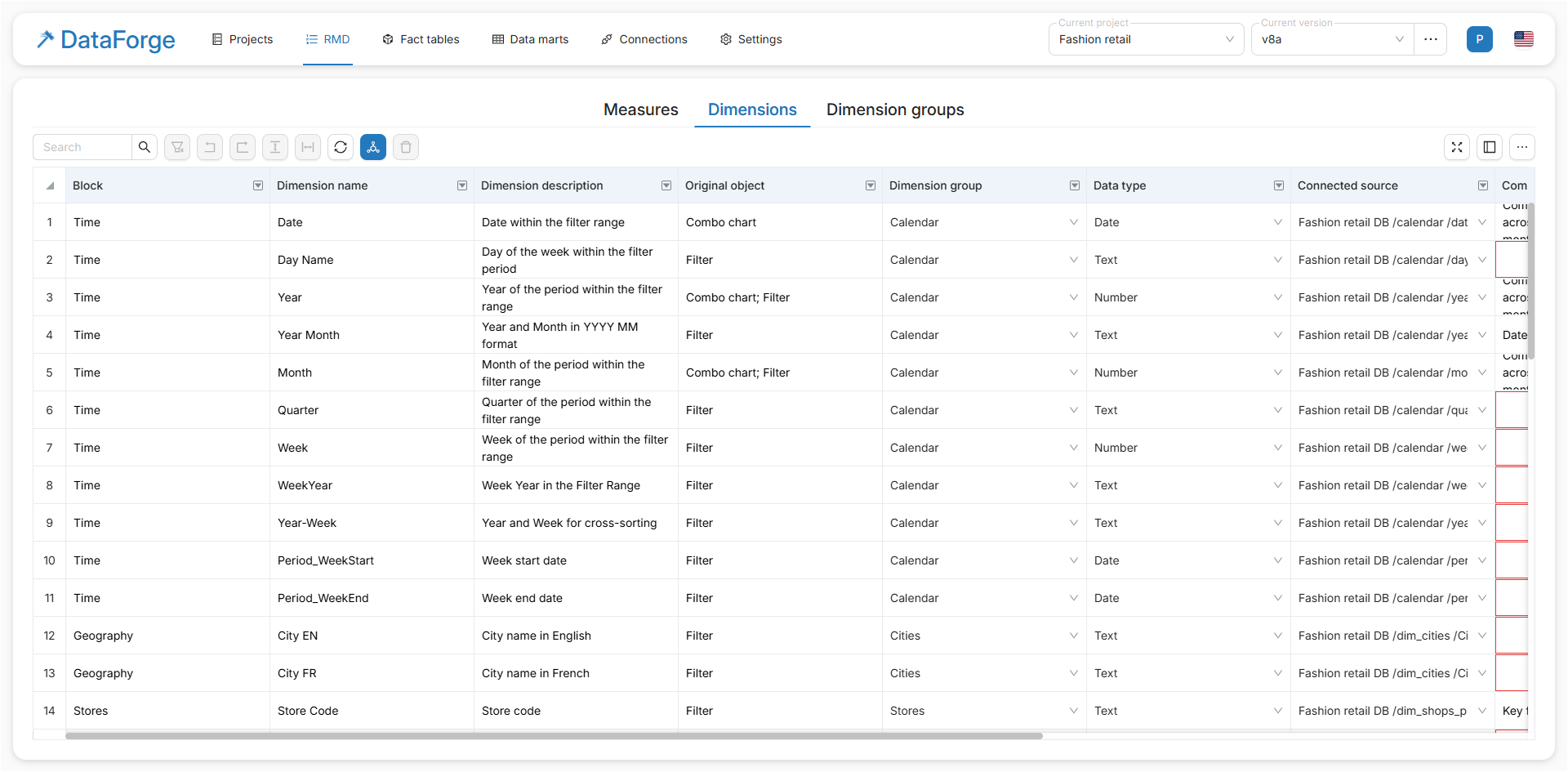Toggle the blue hierarchy diagram button
The height and width of the screenshot is (772, 1568).
coord(373,147)
